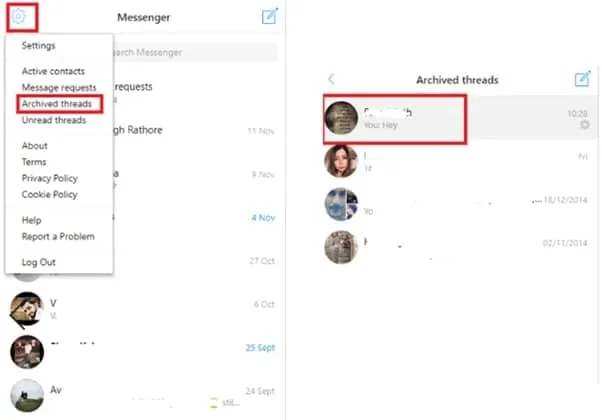Select Active contacts menu entry
The height and width of the screenshot is (420, 602).
pyautogui.click(x=53, y=71)
